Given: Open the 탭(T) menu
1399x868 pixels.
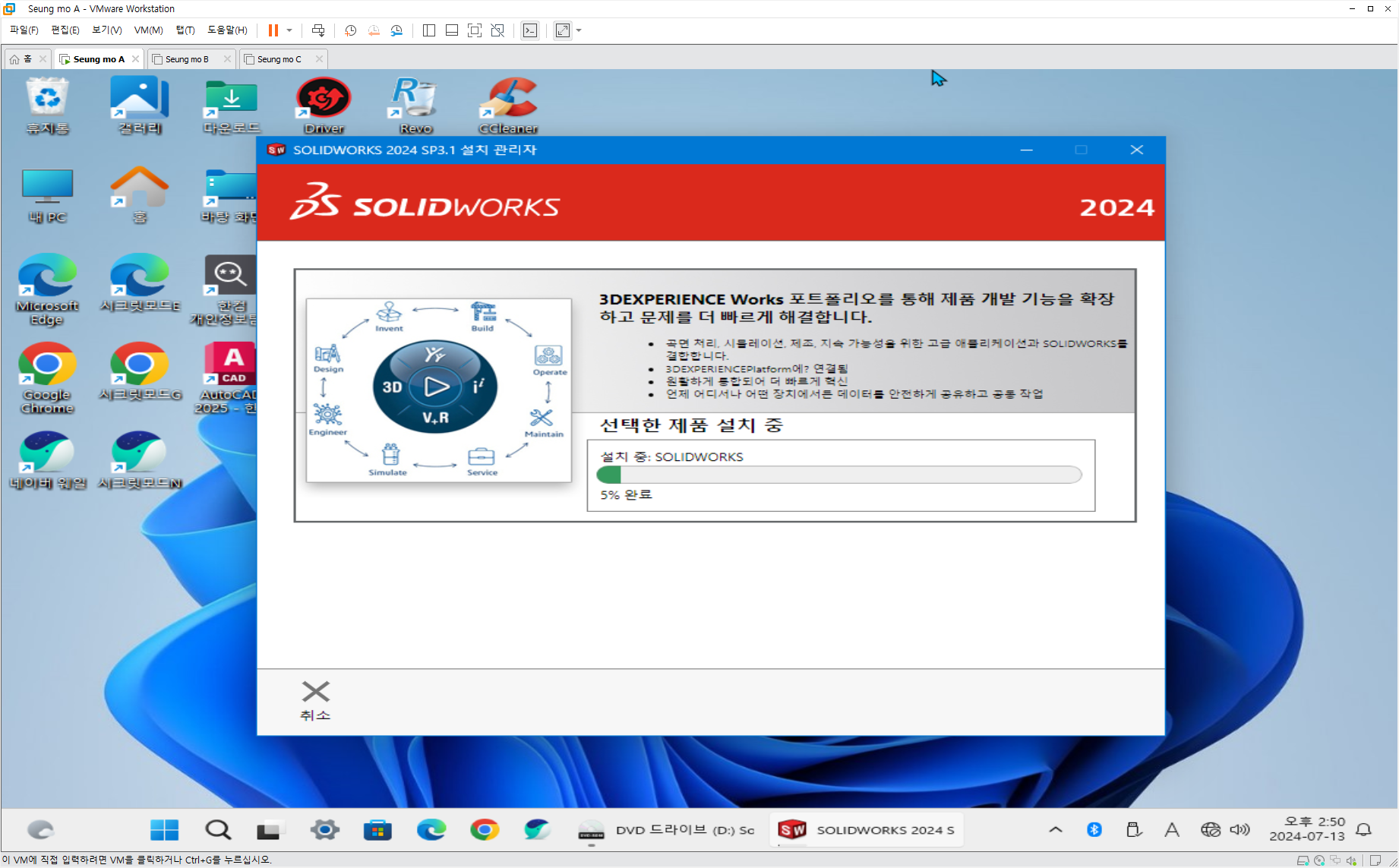Looking at the screenshot, I should pyautogui.click(x=185, y=30).
